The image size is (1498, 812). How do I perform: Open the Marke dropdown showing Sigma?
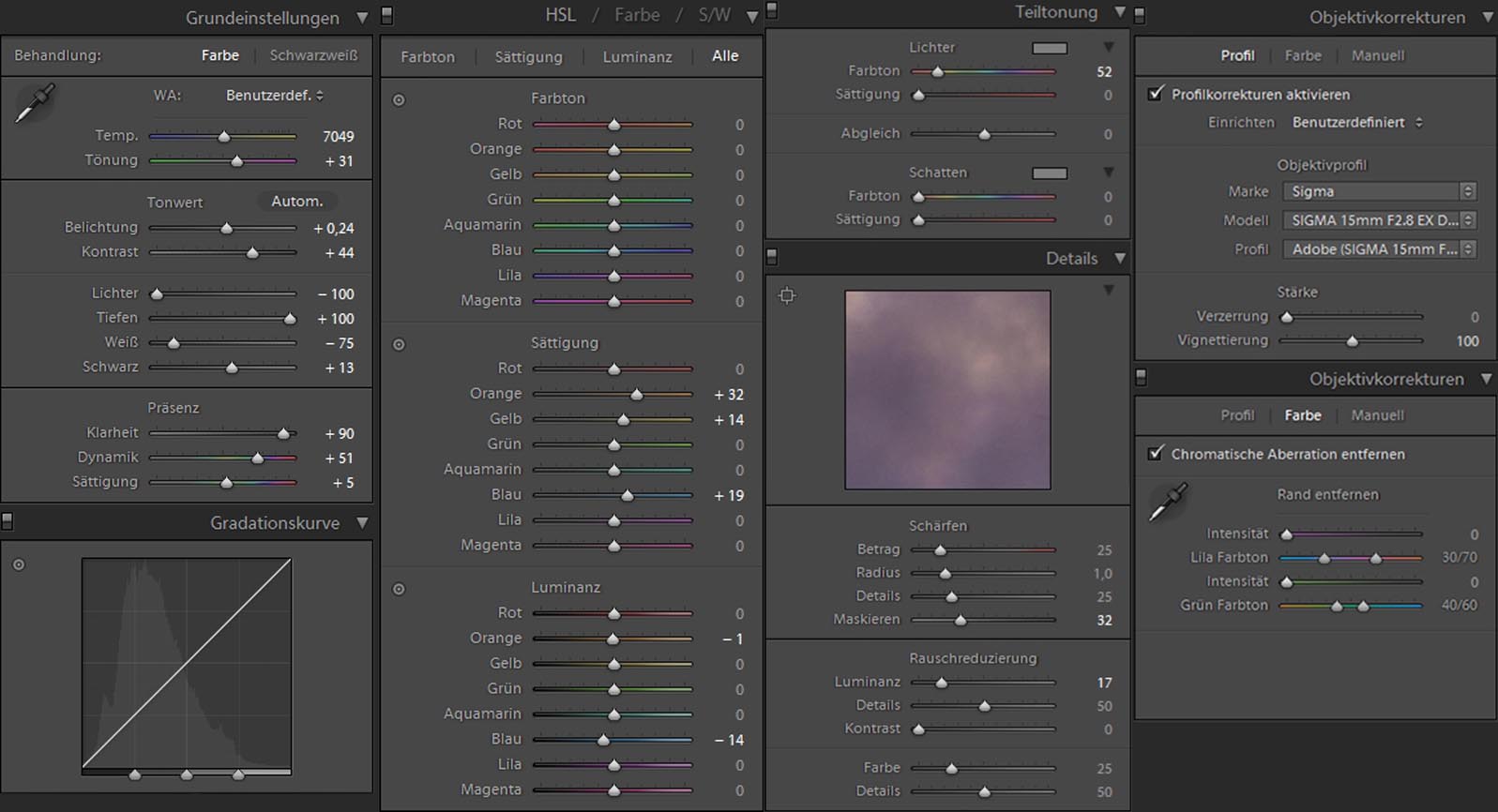[x=1379, y=191]
